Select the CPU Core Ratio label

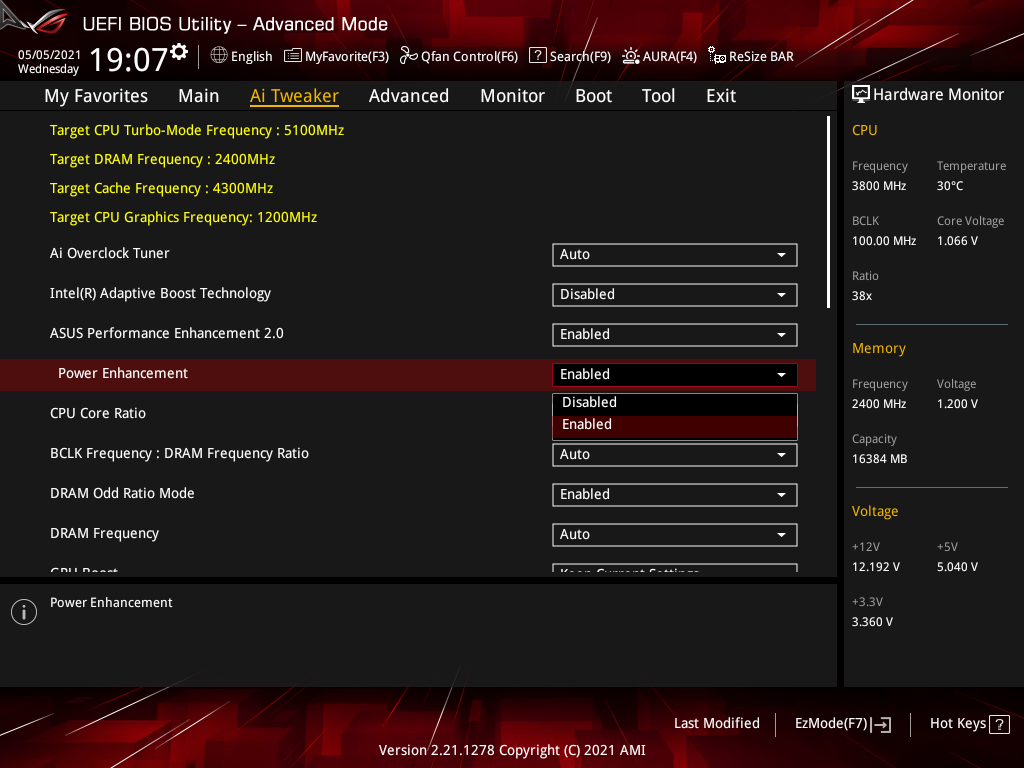pyautogui.click(x=98, y=413)
